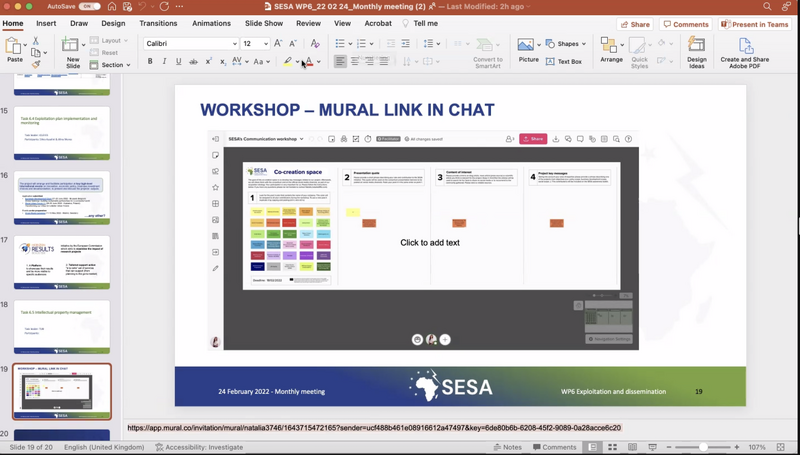Open the Slide Show tab
The width and height of the screenshot is (800, 455).
(x=264, y=23)
